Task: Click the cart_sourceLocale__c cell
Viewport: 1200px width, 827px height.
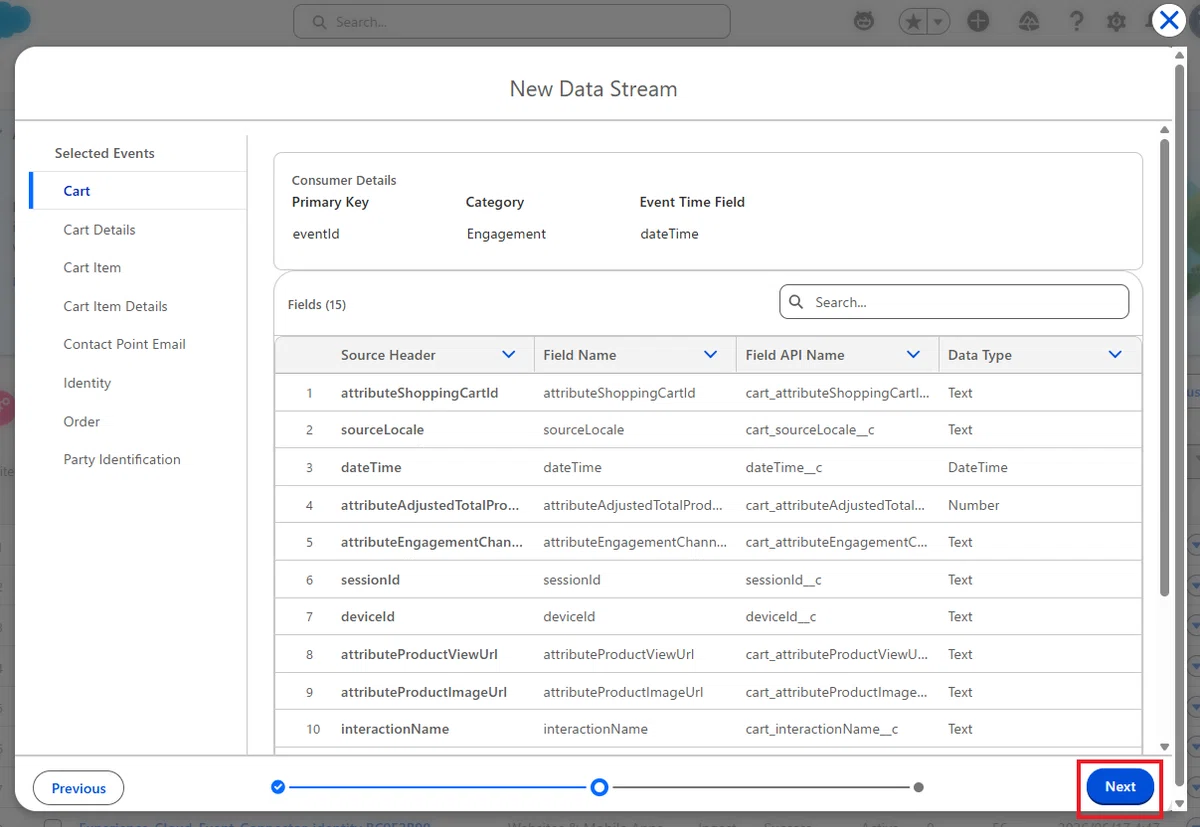Action: pyautogui.click(x=810, y=430)
